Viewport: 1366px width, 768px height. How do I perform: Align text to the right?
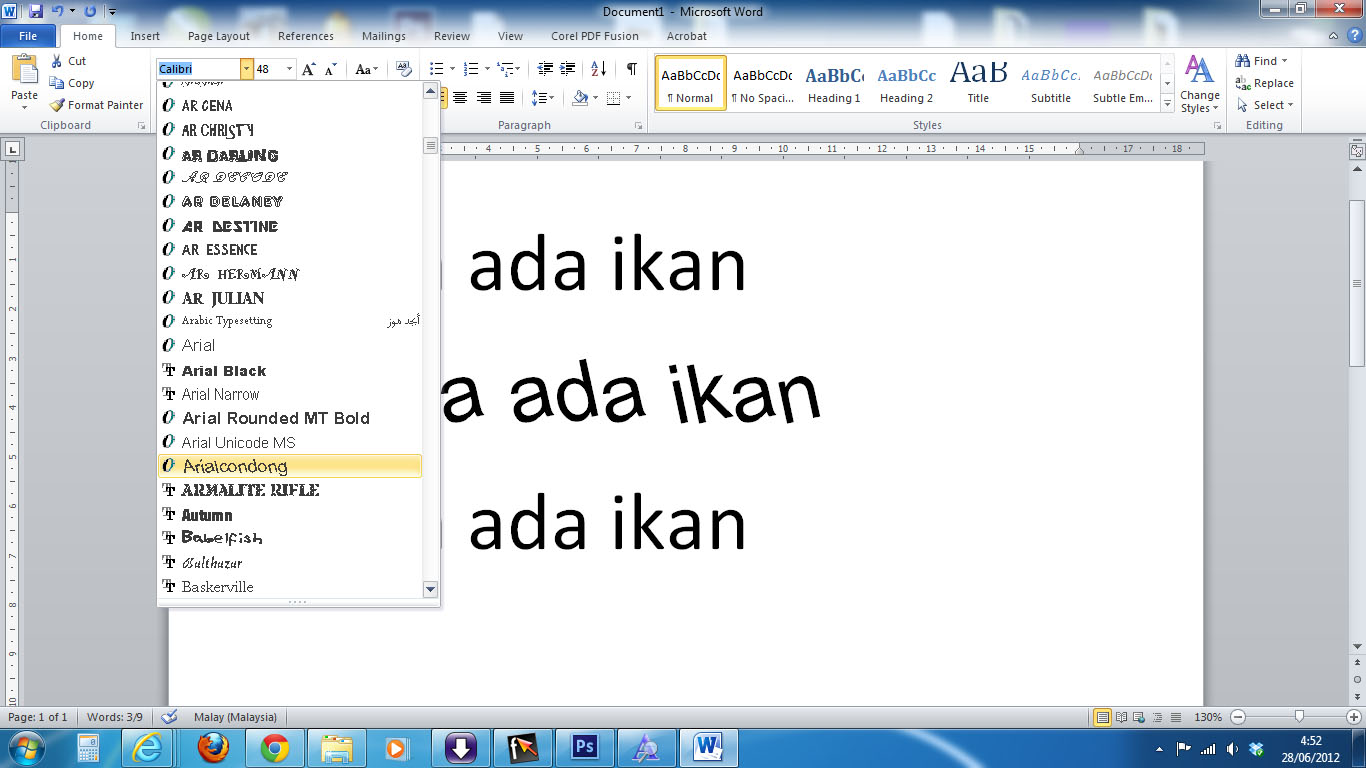pyautogui.click(x=484, y=98)
